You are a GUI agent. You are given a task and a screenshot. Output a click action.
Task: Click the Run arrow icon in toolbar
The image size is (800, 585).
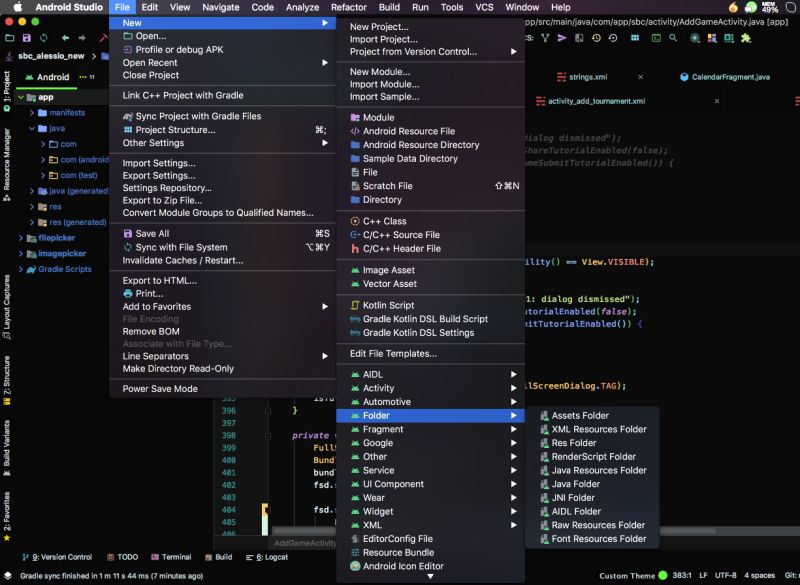[x=562, y=38]
